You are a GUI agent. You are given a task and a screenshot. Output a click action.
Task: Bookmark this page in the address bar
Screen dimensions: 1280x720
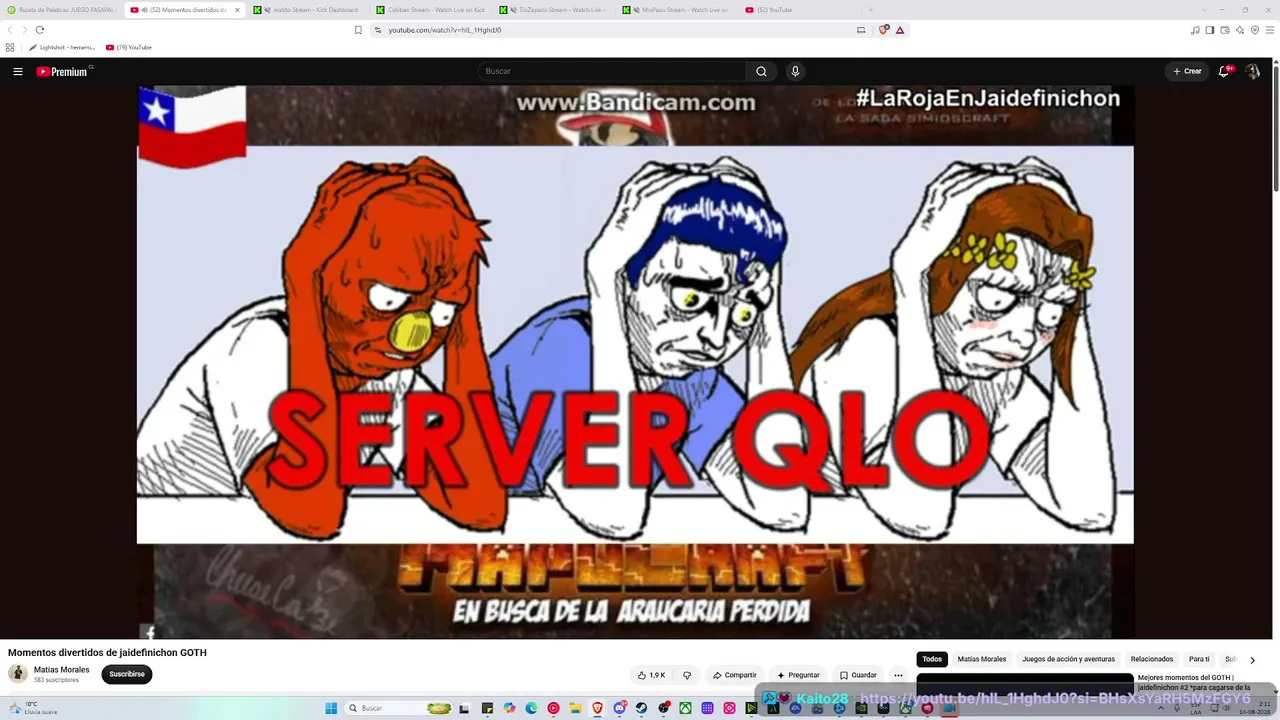[x=358, y=30]
